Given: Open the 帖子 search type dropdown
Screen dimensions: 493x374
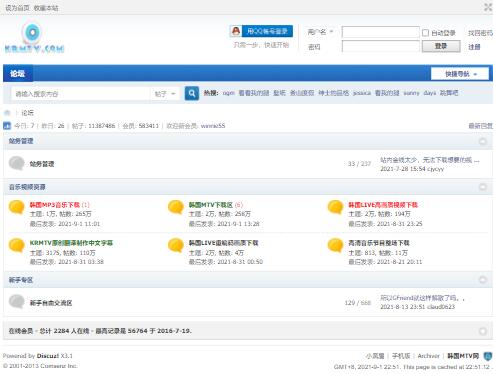Looking at the screenshot, I should 165,94.
